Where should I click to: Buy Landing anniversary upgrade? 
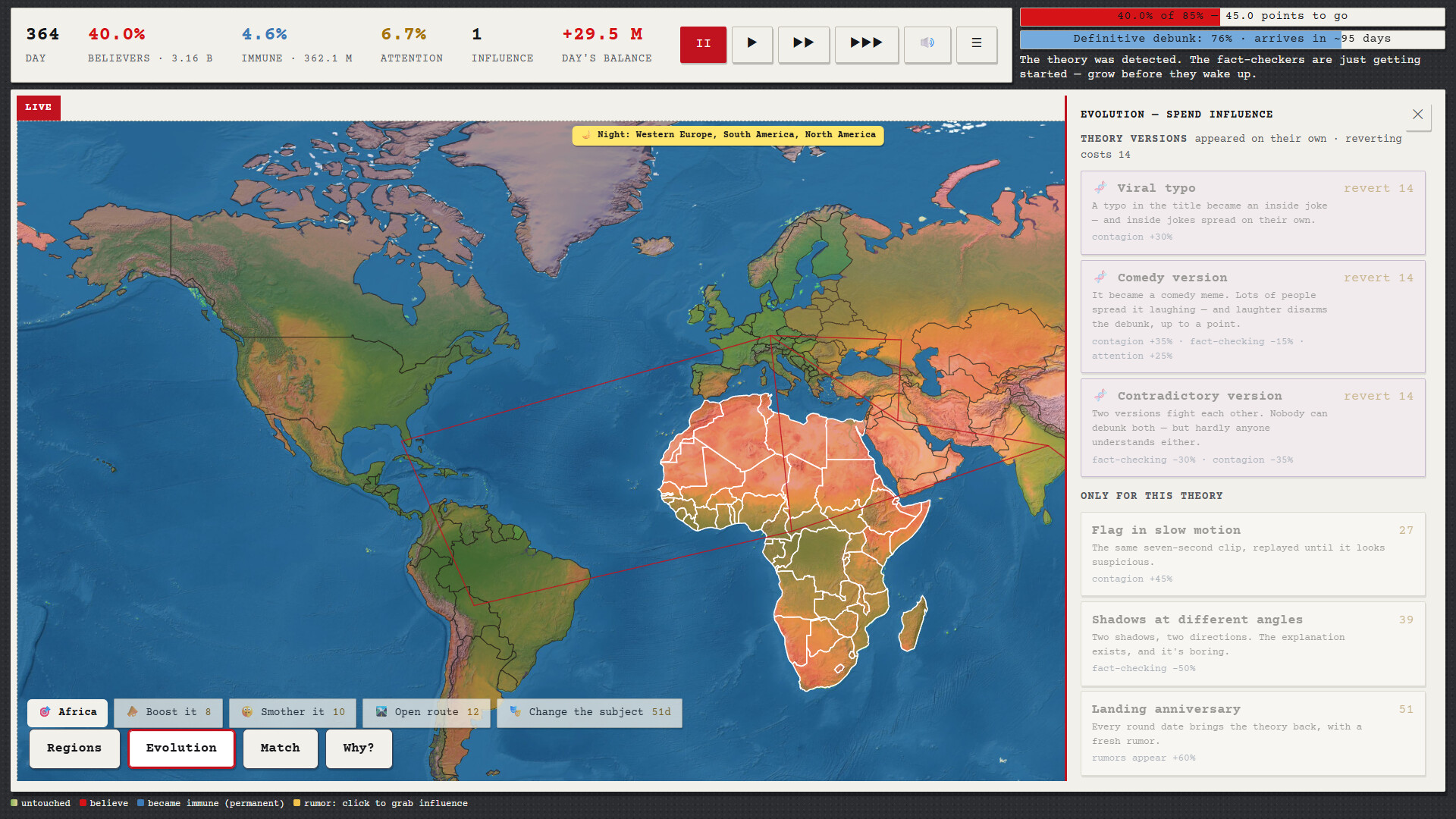1253,733
